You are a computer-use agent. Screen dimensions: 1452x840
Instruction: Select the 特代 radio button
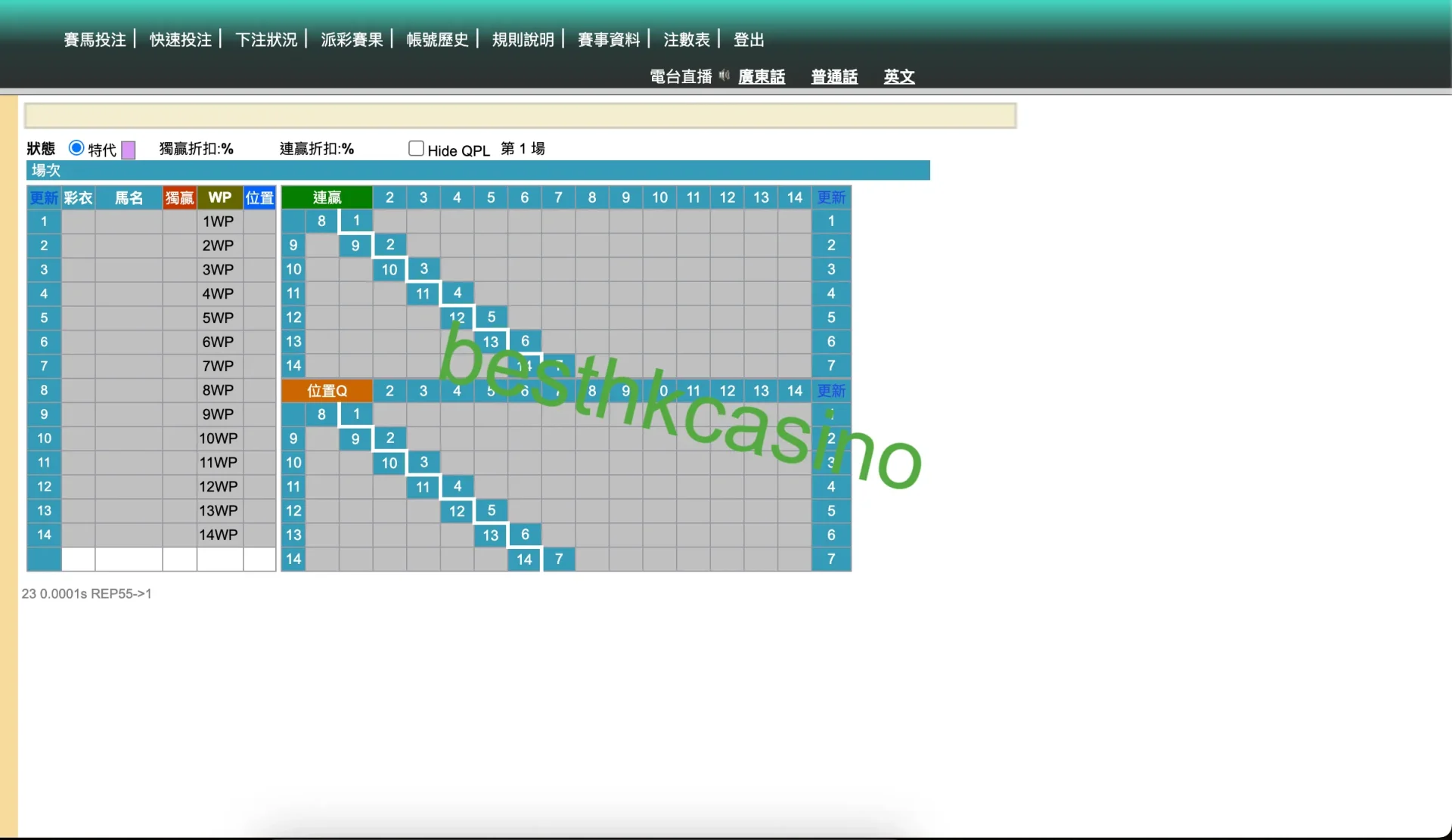pyautogui.click(x=76, y=148)
